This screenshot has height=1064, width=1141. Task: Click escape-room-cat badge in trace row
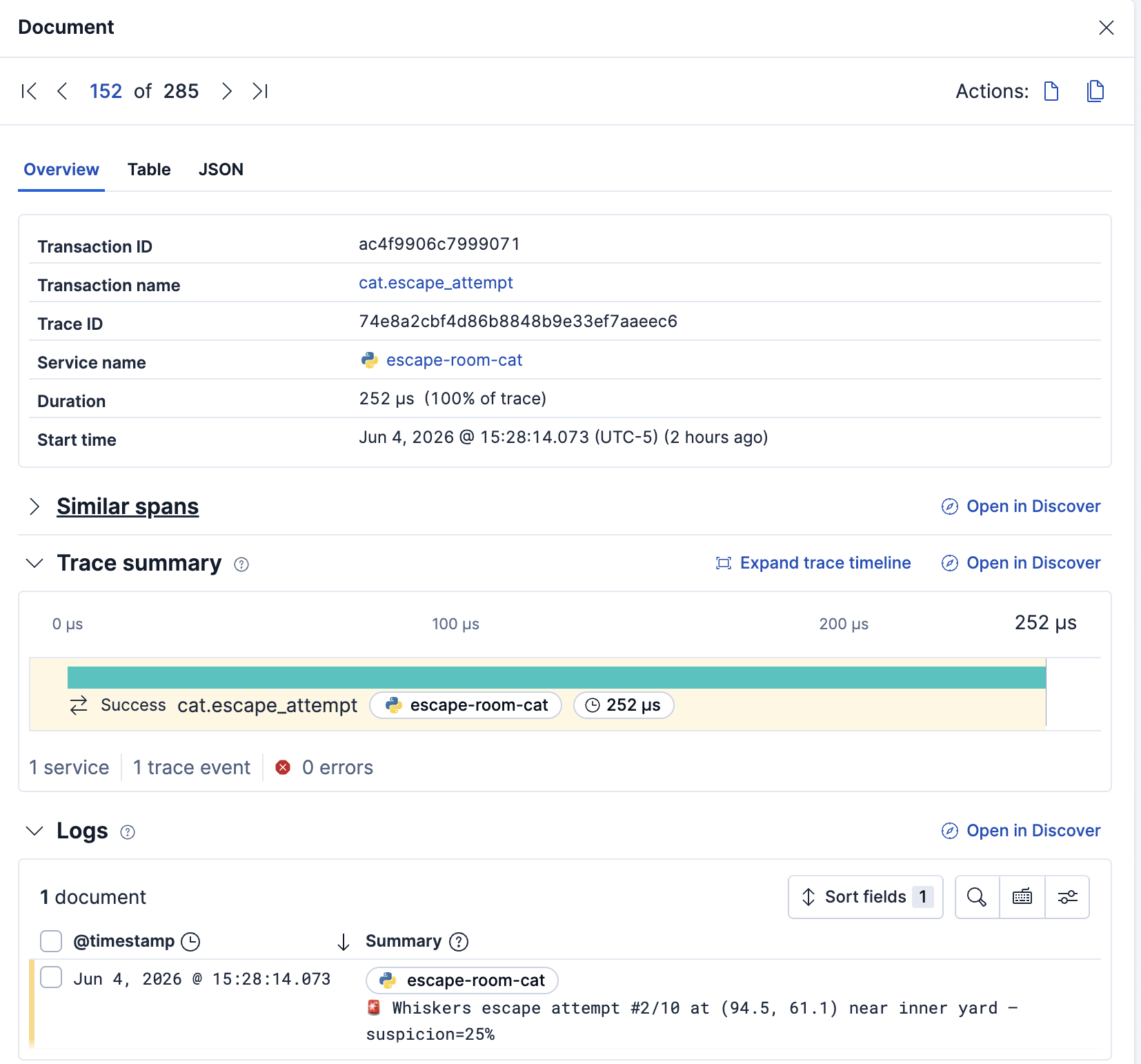click(466, 705)
